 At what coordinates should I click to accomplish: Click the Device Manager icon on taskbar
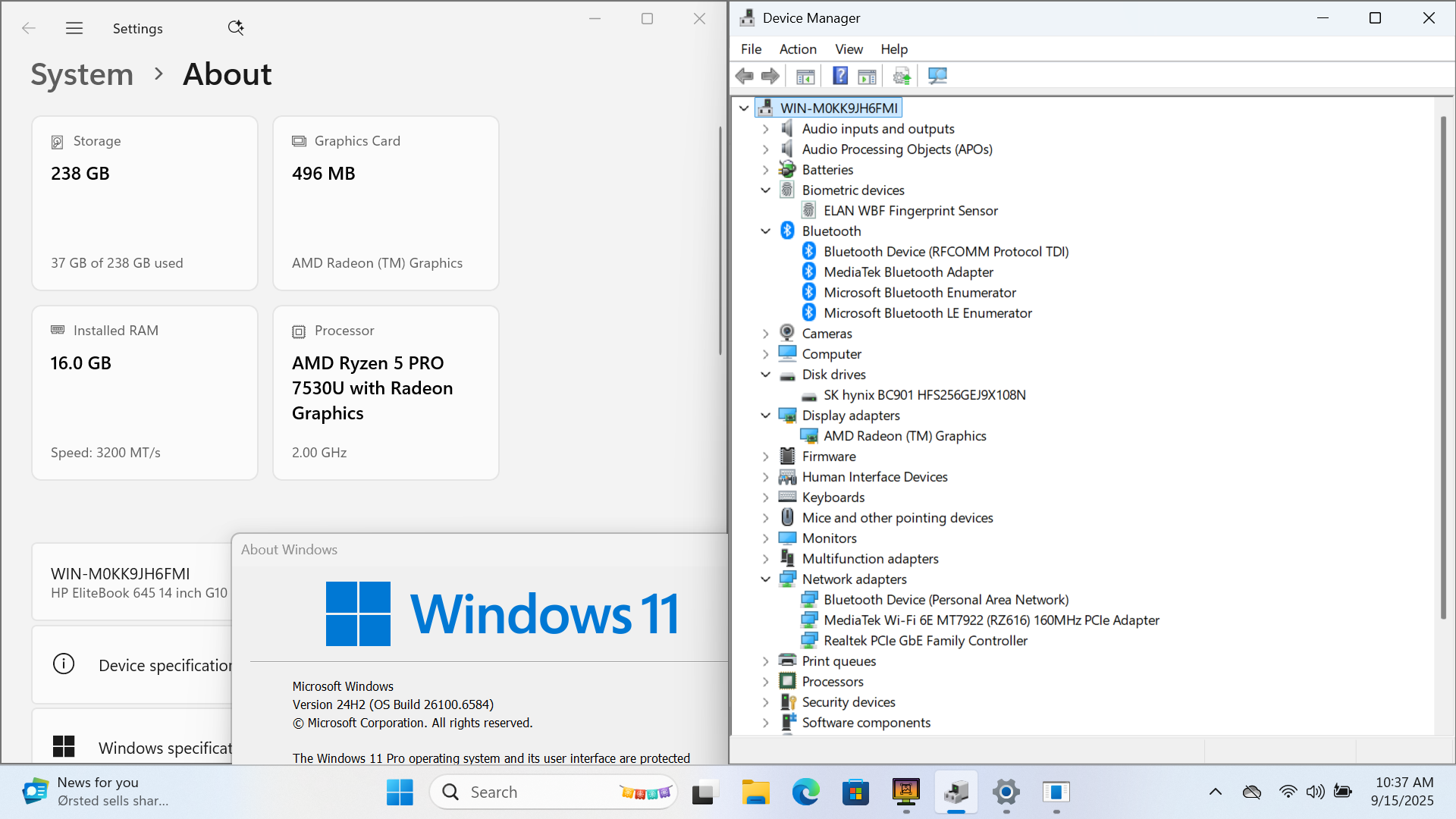956,792
